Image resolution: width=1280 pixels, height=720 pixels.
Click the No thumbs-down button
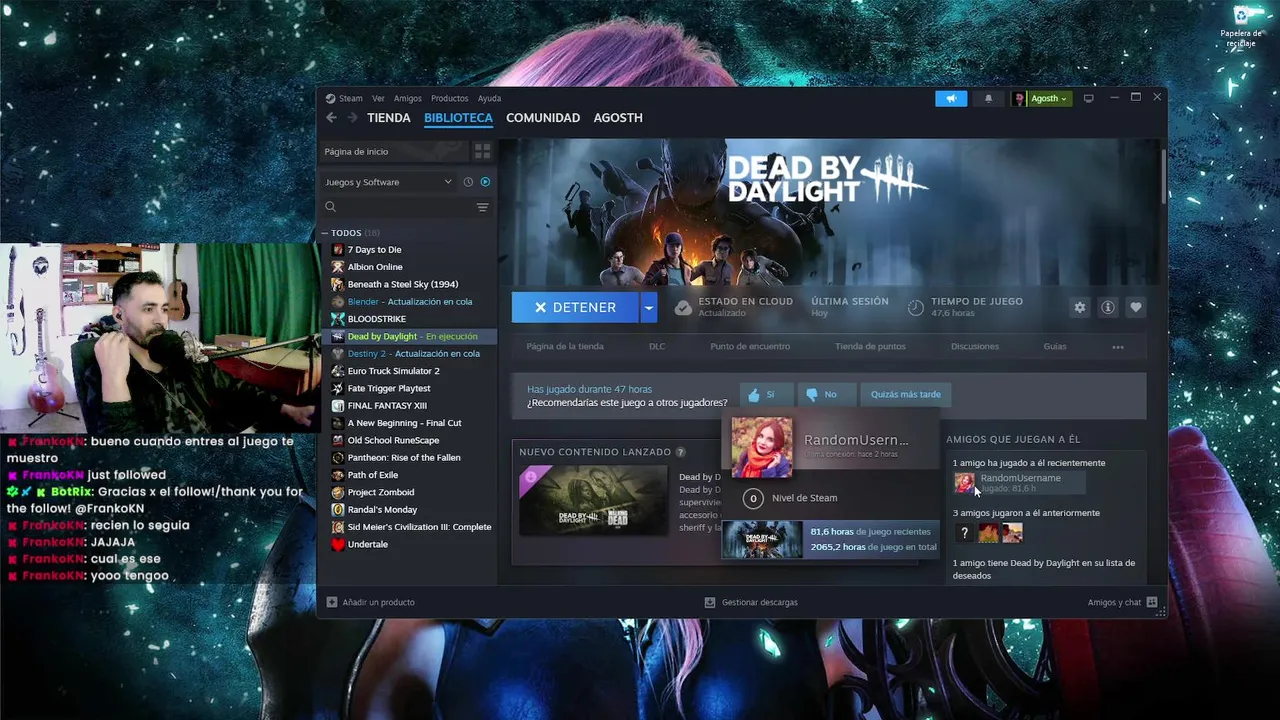[825, 394]
